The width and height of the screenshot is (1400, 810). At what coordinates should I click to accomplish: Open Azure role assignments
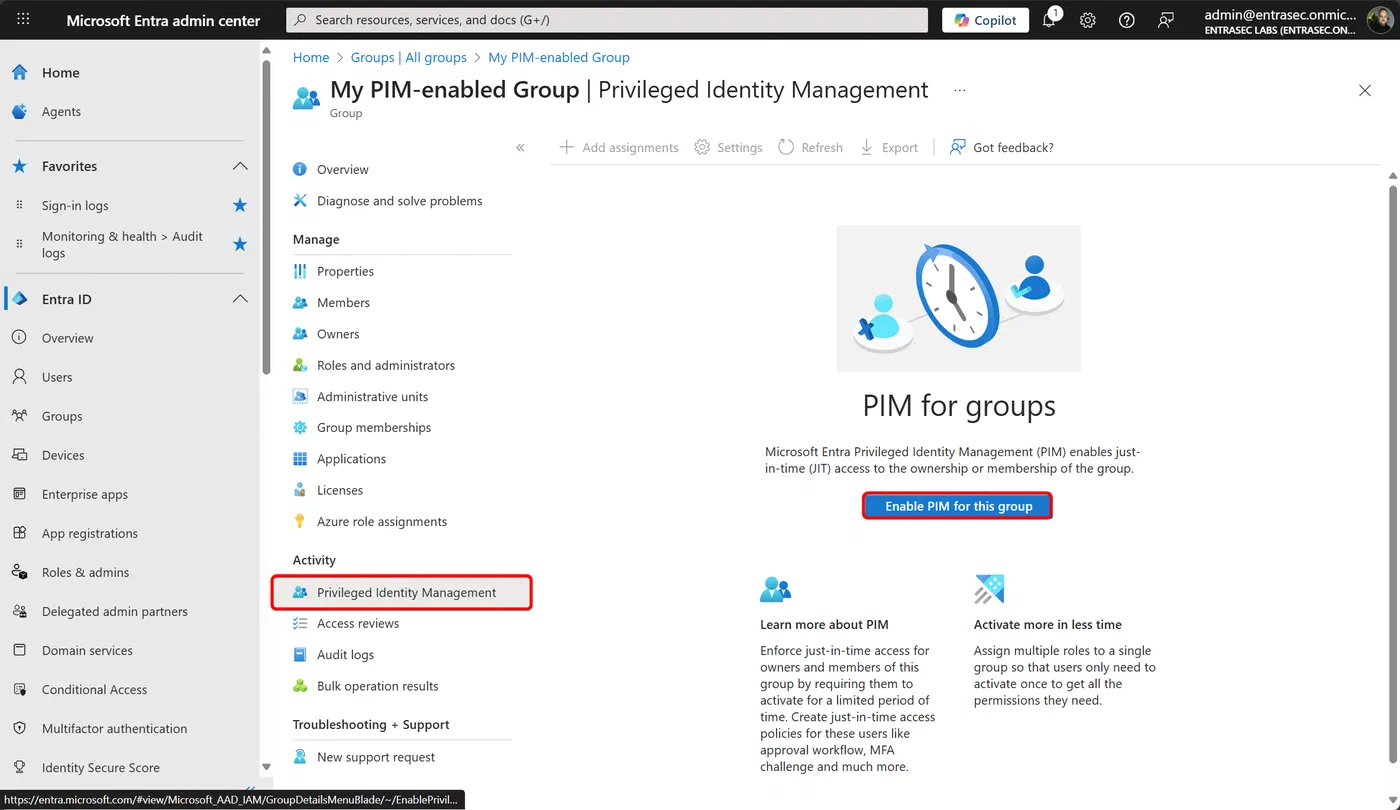tap(382, 521)
